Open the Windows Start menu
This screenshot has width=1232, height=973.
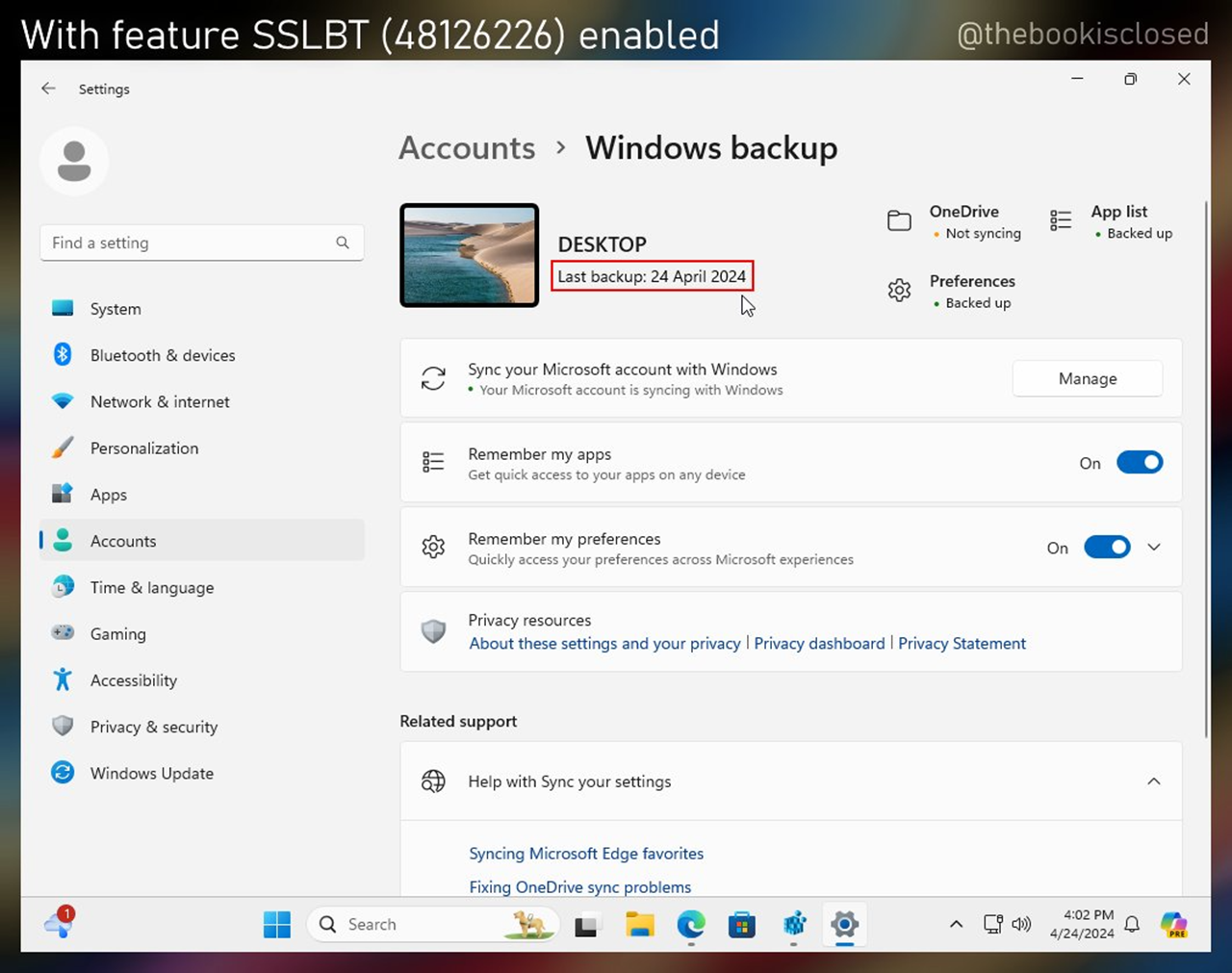pyautogui.click(x=277, y=925)
